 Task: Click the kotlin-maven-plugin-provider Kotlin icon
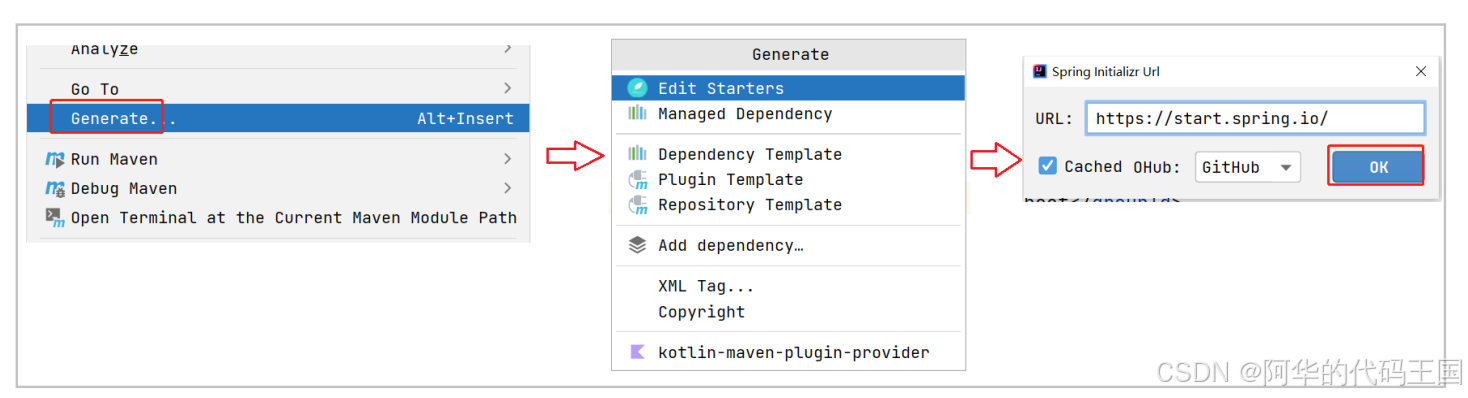click(637, 352)
